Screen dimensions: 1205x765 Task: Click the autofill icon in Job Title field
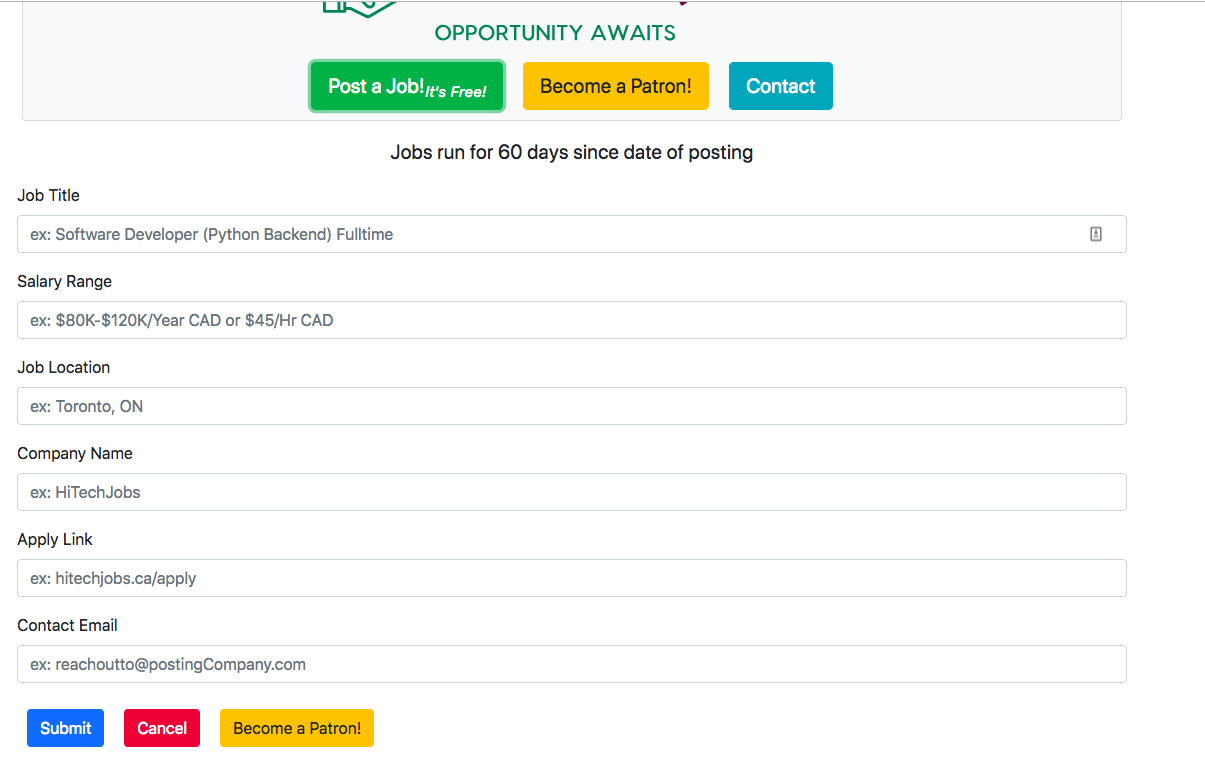click(1095, 233)
